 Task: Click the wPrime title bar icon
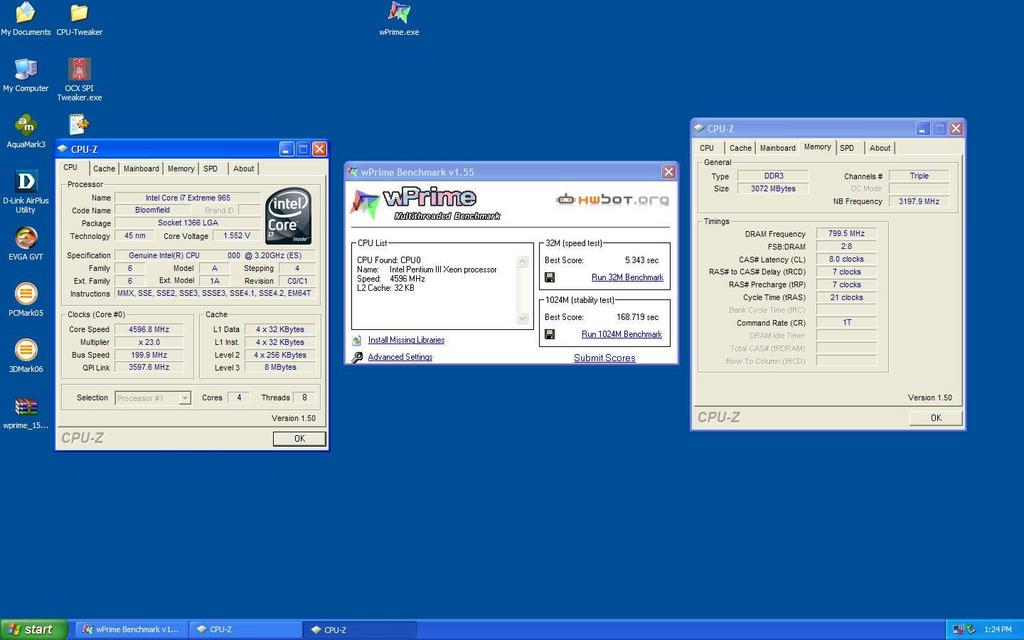point(353,172)
